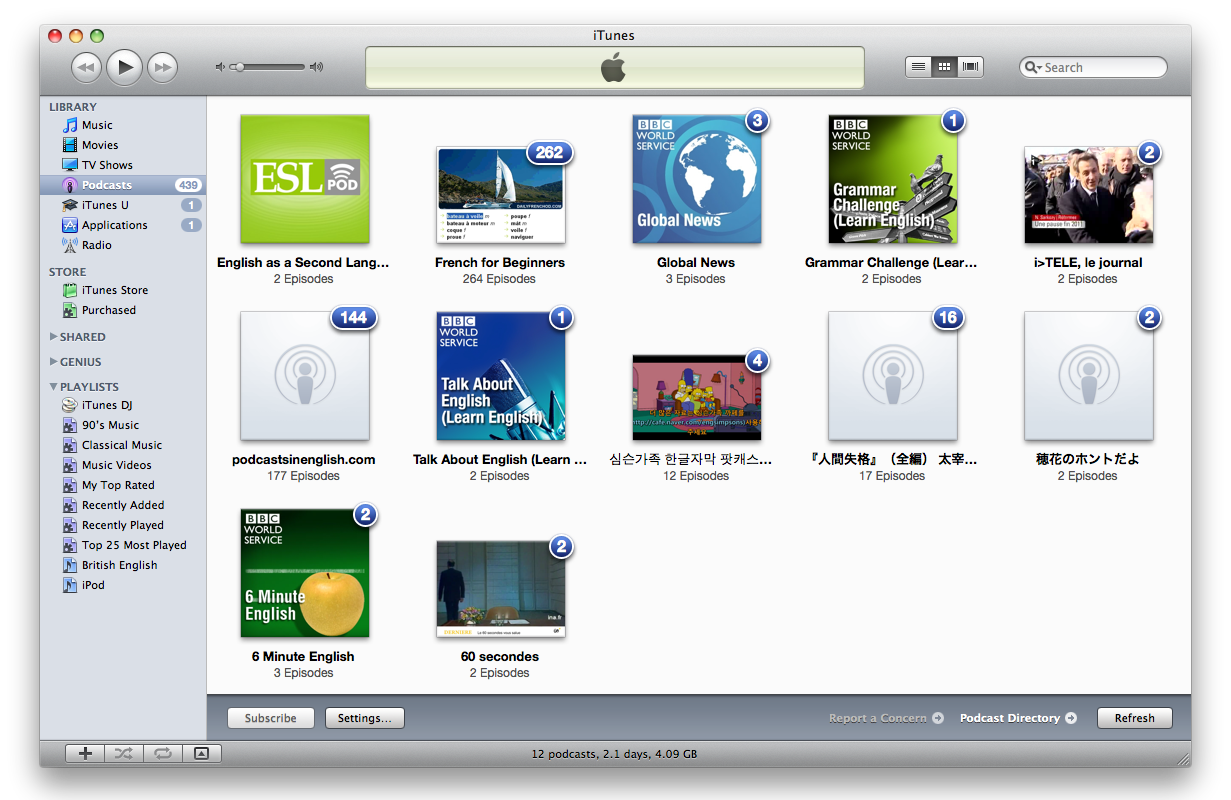Open the i>TELE, le journal artwork
1231x800 pixels.
pos(1089,195)
